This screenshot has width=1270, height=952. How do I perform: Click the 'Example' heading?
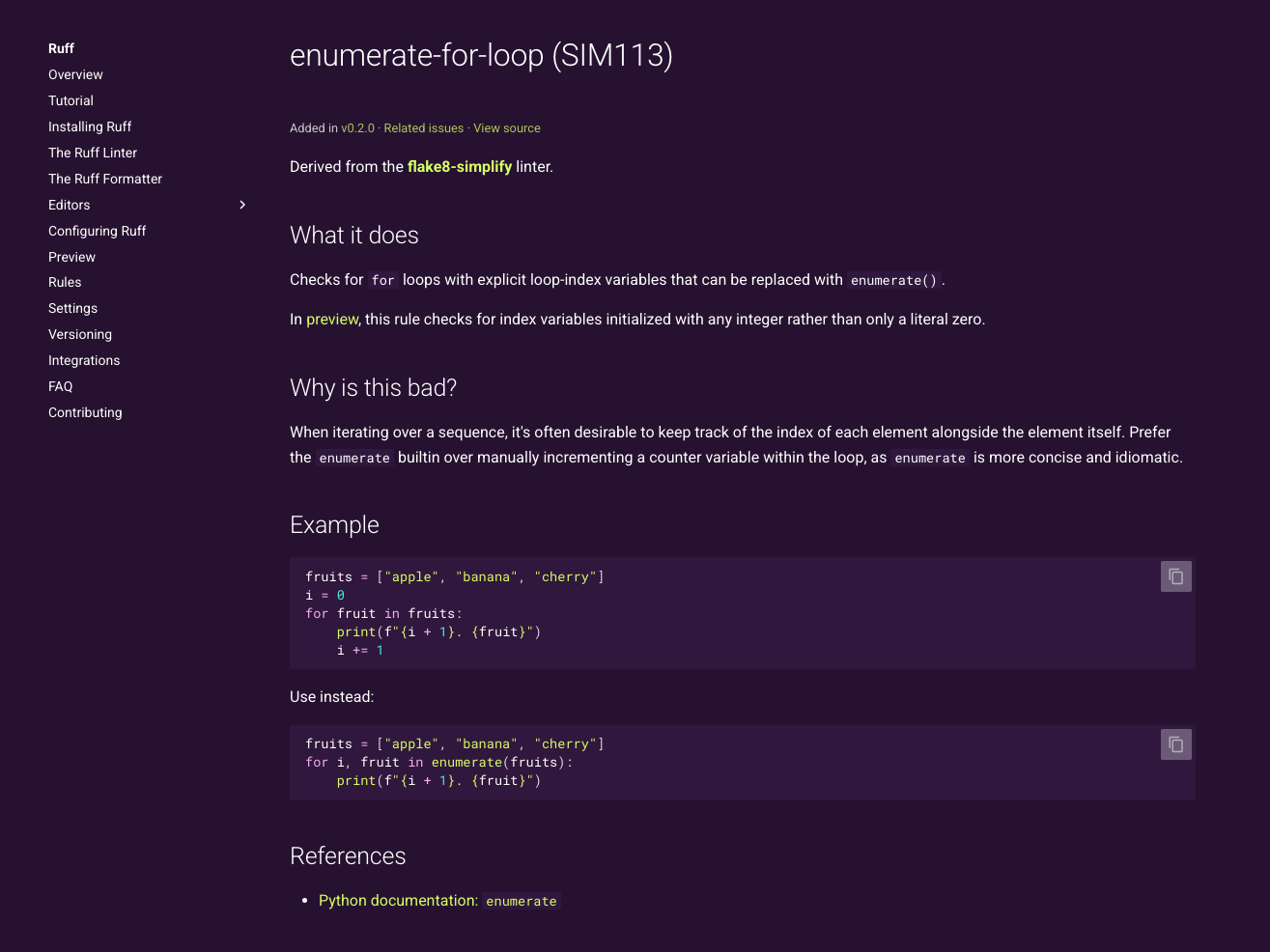pos(334,524)
